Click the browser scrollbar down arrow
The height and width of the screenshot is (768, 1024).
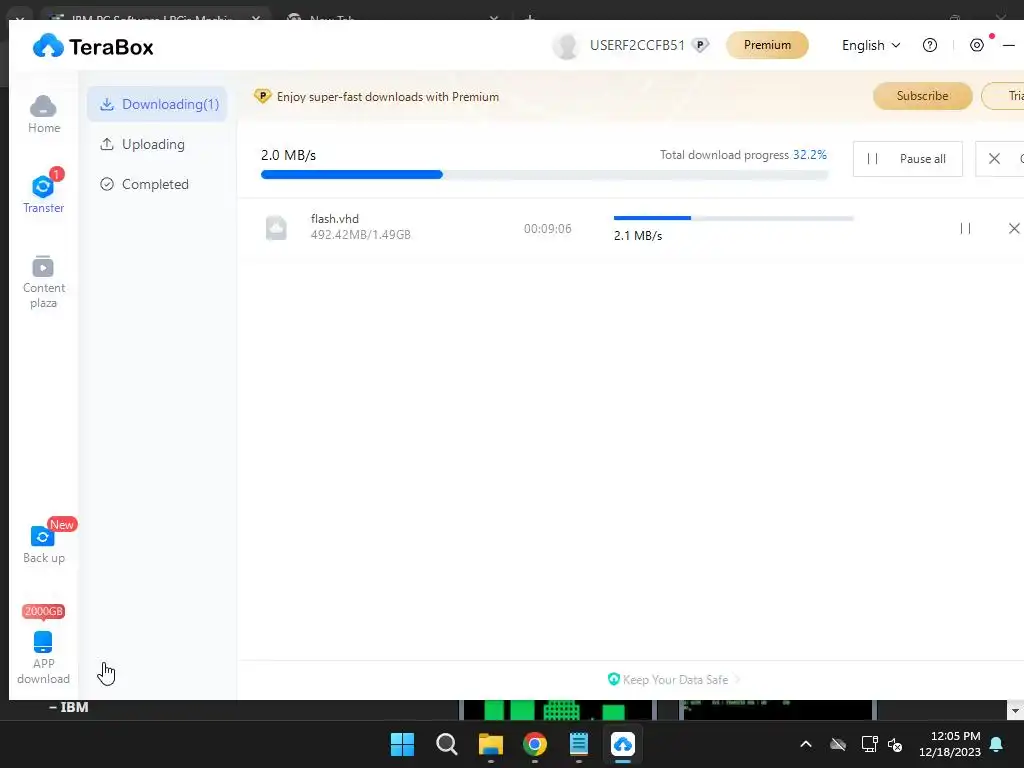pyautogui.click(x=1015, y=710)
